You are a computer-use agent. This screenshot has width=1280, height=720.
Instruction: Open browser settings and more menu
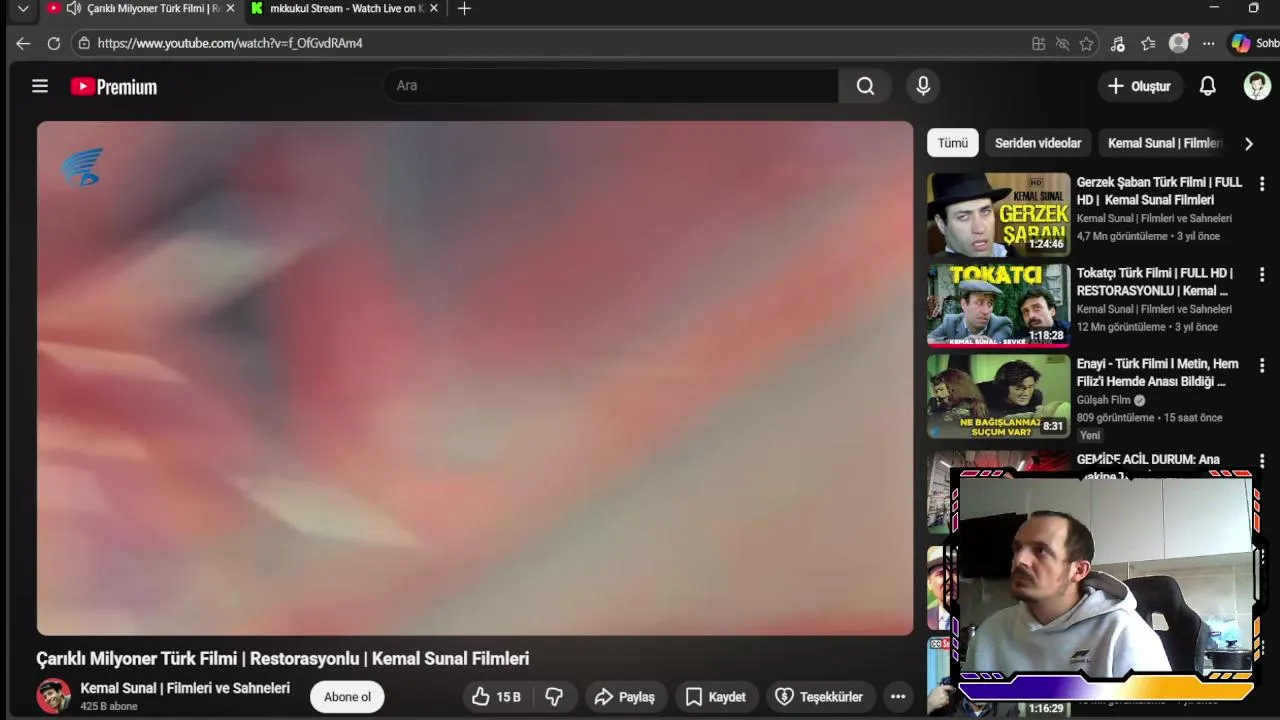[x=1209, y=44]
